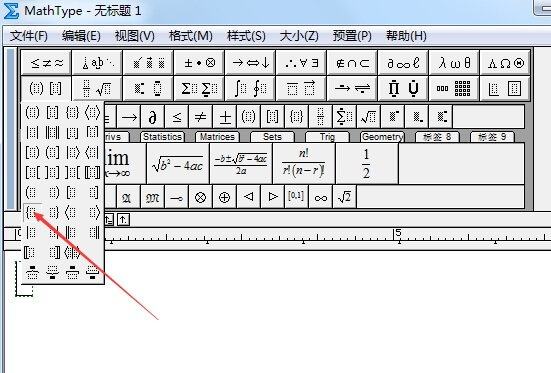
Task: Insert the one-half fraction expression
Action: pyautogui.click(x=367, y=163)
